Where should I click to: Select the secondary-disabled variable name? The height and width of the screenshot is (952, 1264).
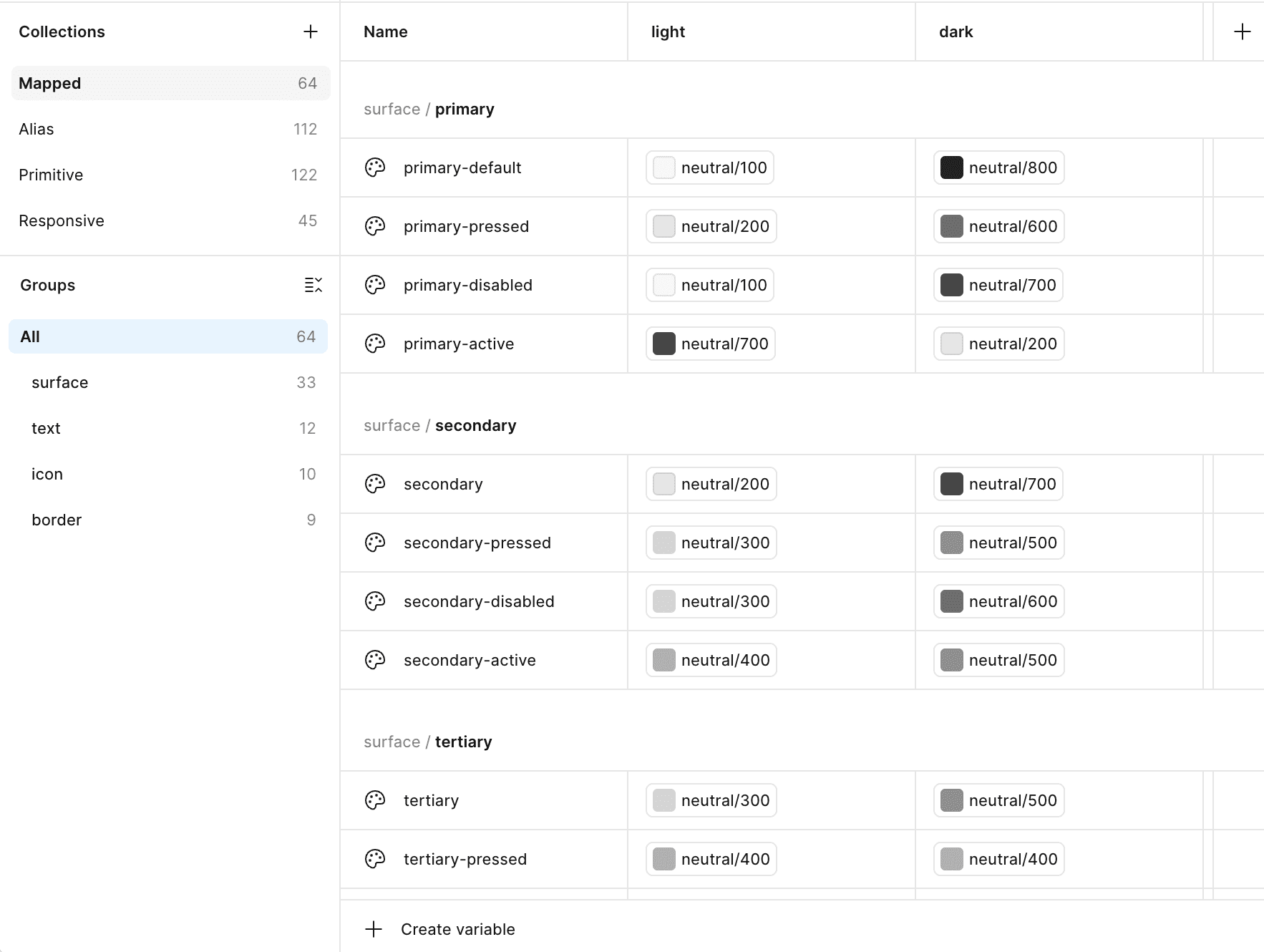coord(479,601)
